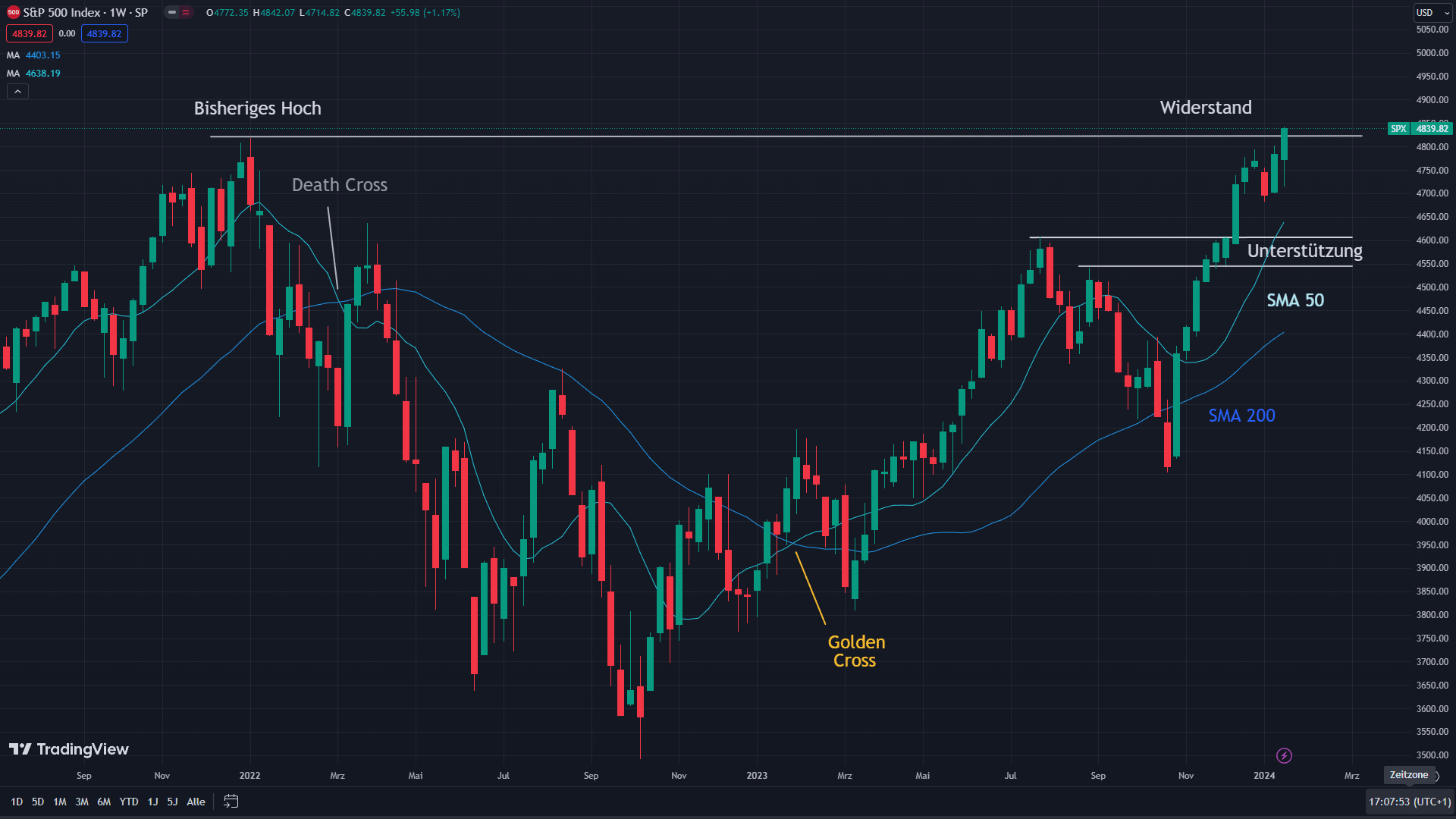Click the grey dash indicator beside symbol title
The image size is (1456, 819).
[172, 12]
